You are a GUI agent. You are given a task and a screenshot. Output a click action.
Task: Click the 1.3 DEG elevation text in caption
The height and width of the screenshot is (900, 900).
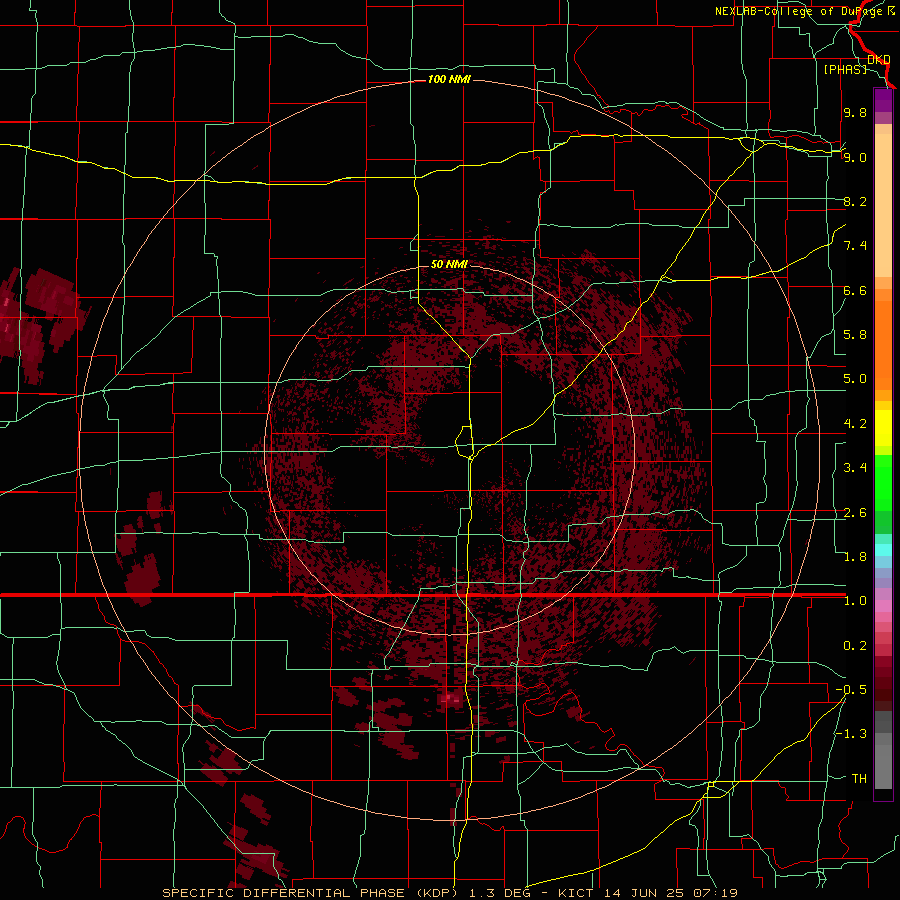[501, 893]
